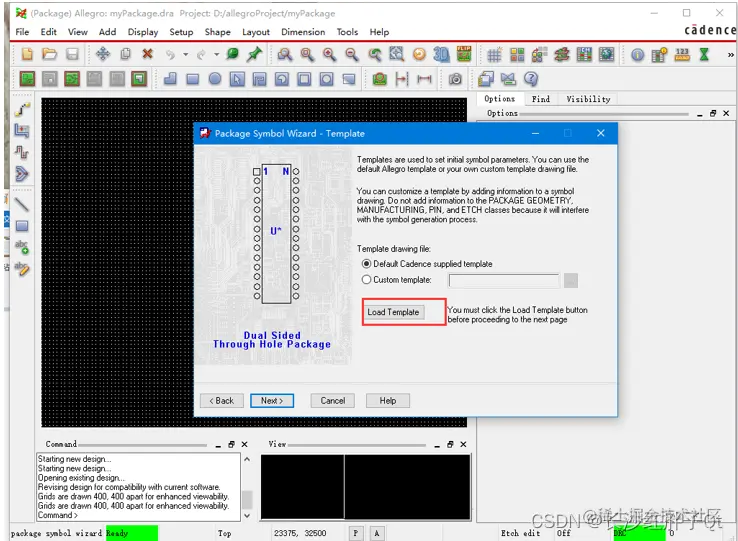Click command log scrollbar up arrow
The image size is (738, 541).
click(x=247, y=459)
